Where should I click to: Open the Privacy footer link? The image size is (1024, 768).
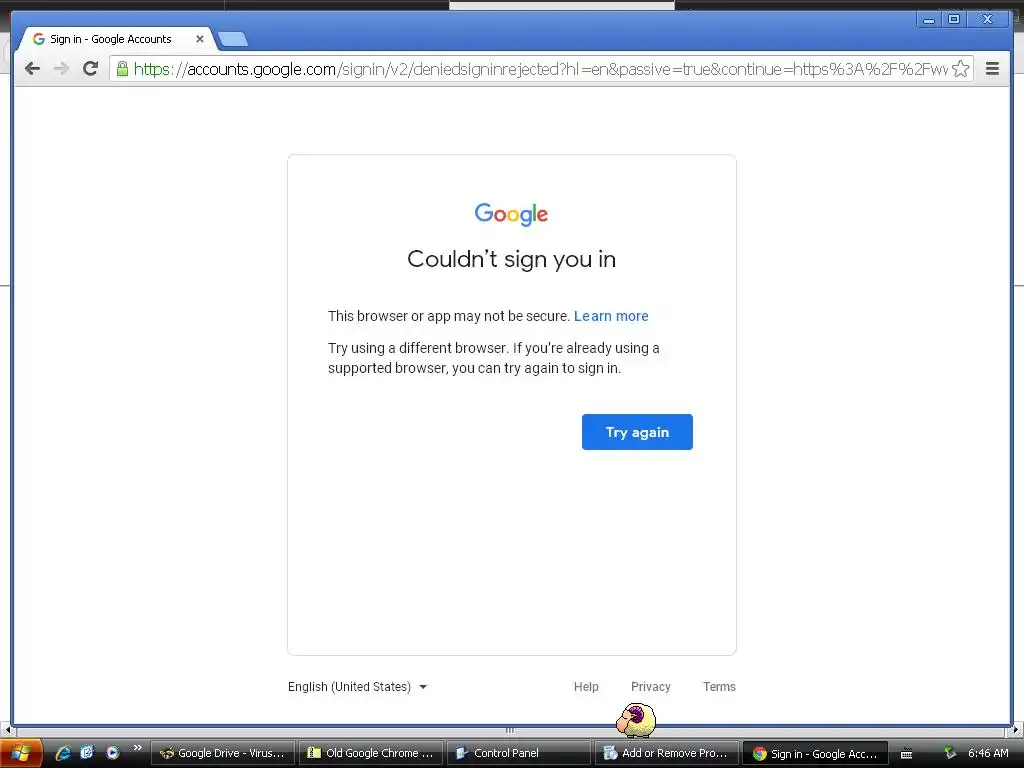(x=650, y=686)
